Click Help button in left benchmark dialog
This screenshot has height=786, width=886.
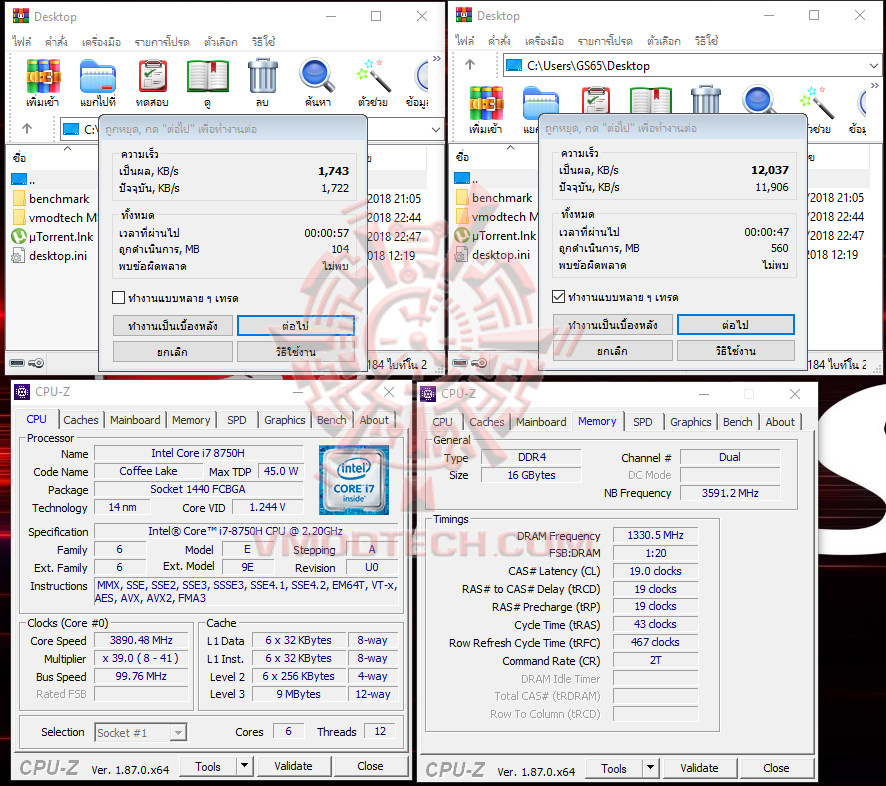point(296,352)
